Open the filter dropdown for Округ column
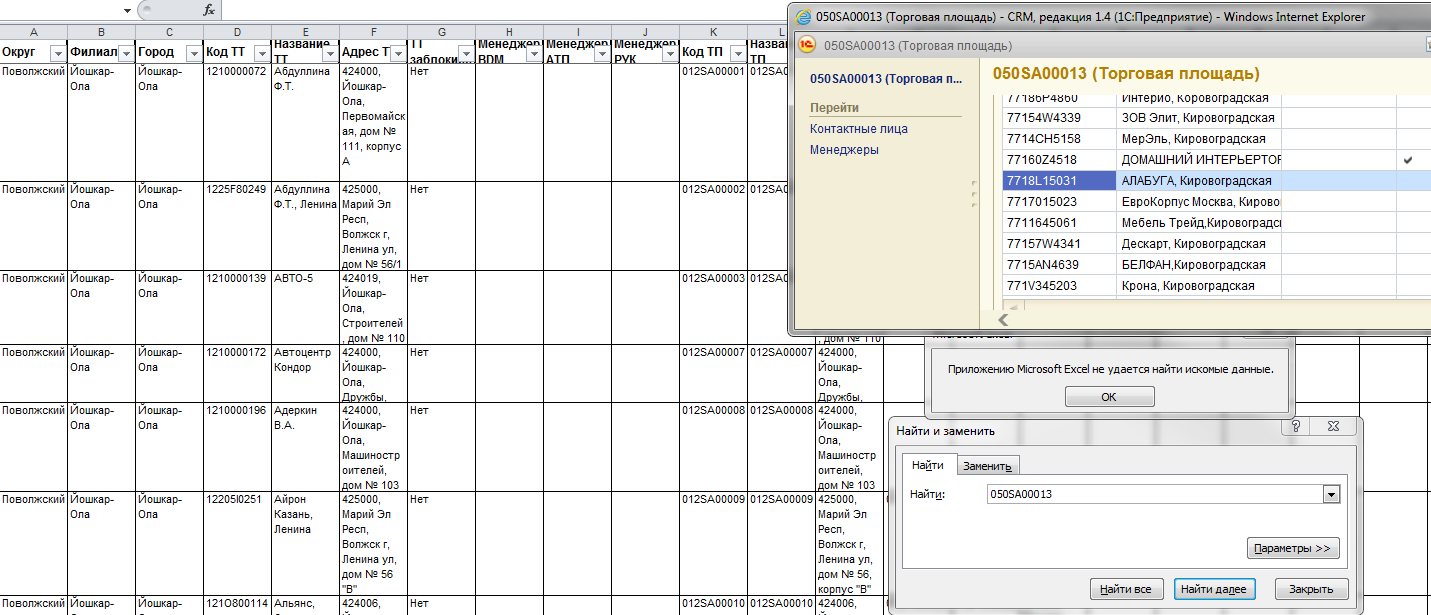1431x615 pixels. [58, 53]
